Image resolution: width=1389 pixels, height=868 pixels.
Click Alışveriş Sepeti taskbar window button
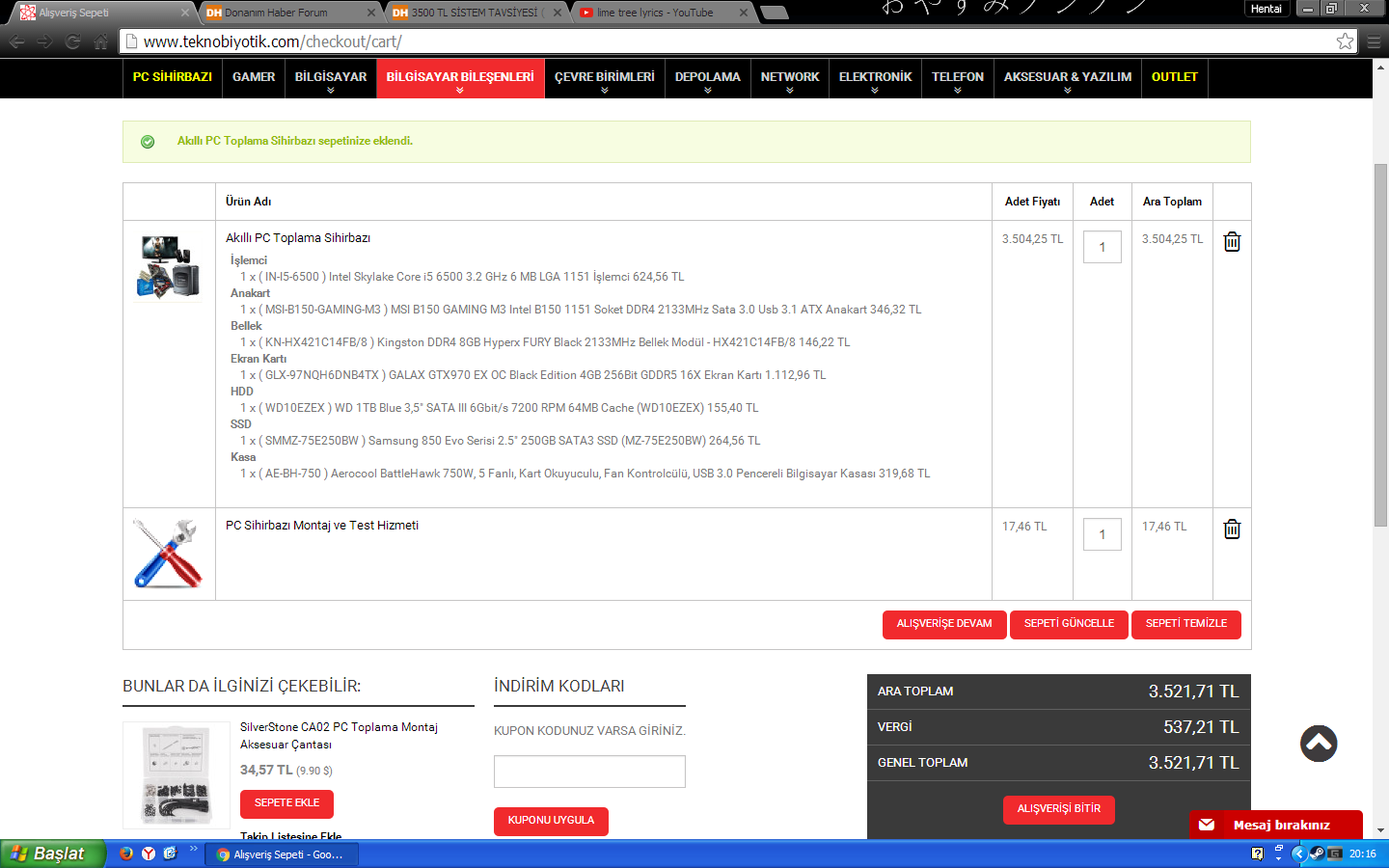281,854
